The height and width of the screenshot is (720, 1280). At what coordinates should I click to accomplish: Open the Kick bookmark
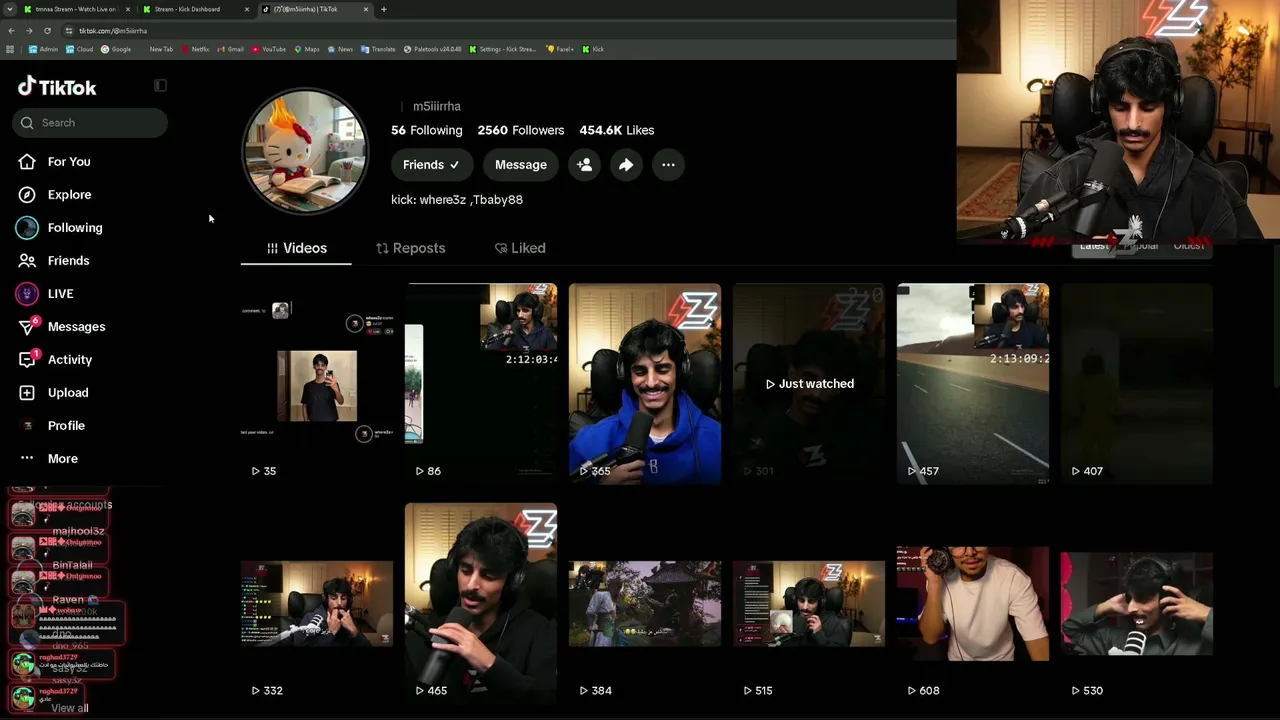593,49
